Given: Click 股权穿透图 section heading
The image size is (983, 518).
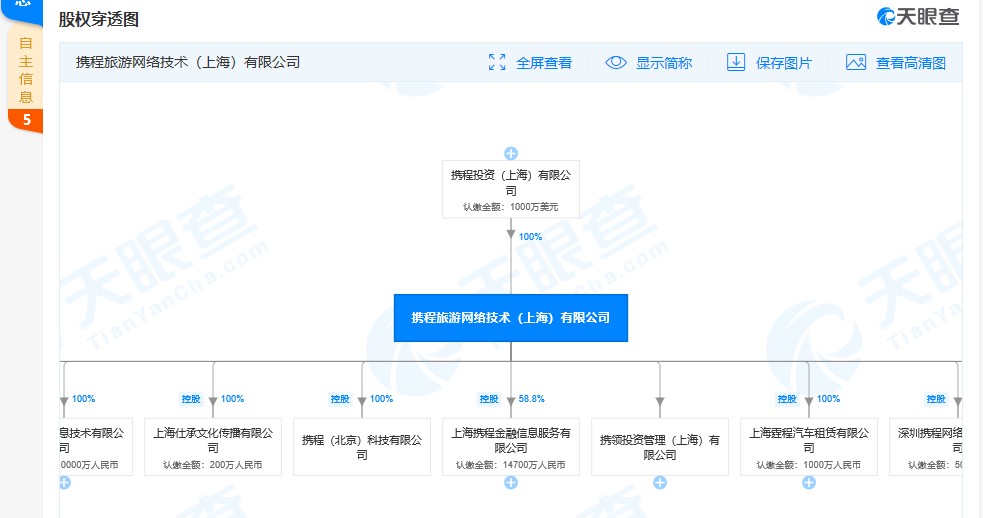Looking at the screenshot, I should click(98, 19).
